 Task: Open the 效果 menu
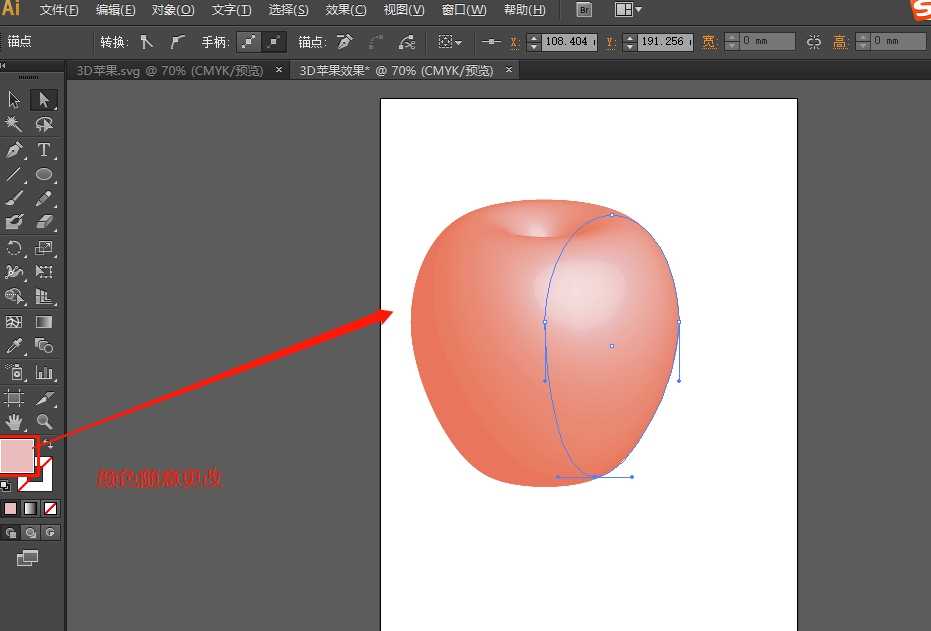tap(345, 10)
